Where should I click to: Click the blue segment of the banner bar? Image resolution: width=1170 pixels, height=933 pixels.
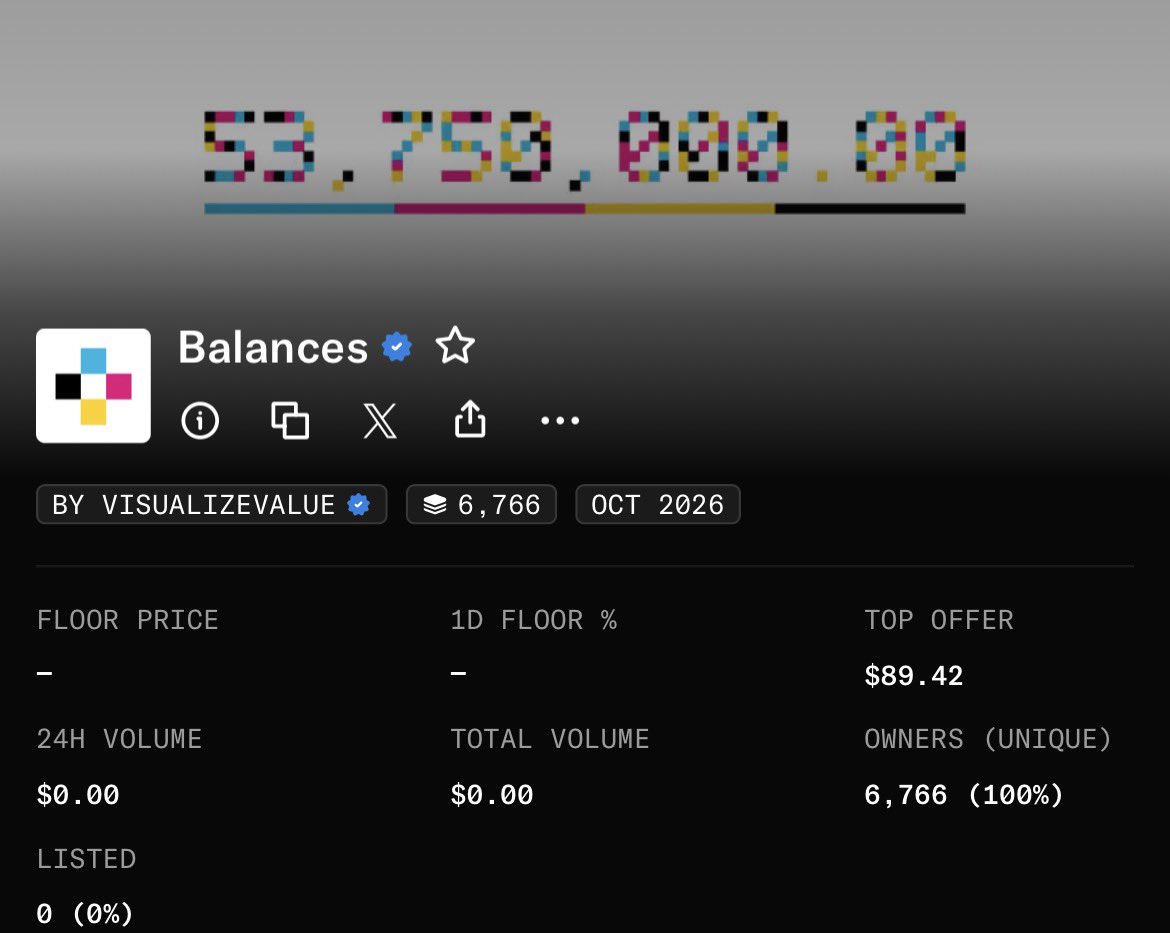[x=299, y=209]
